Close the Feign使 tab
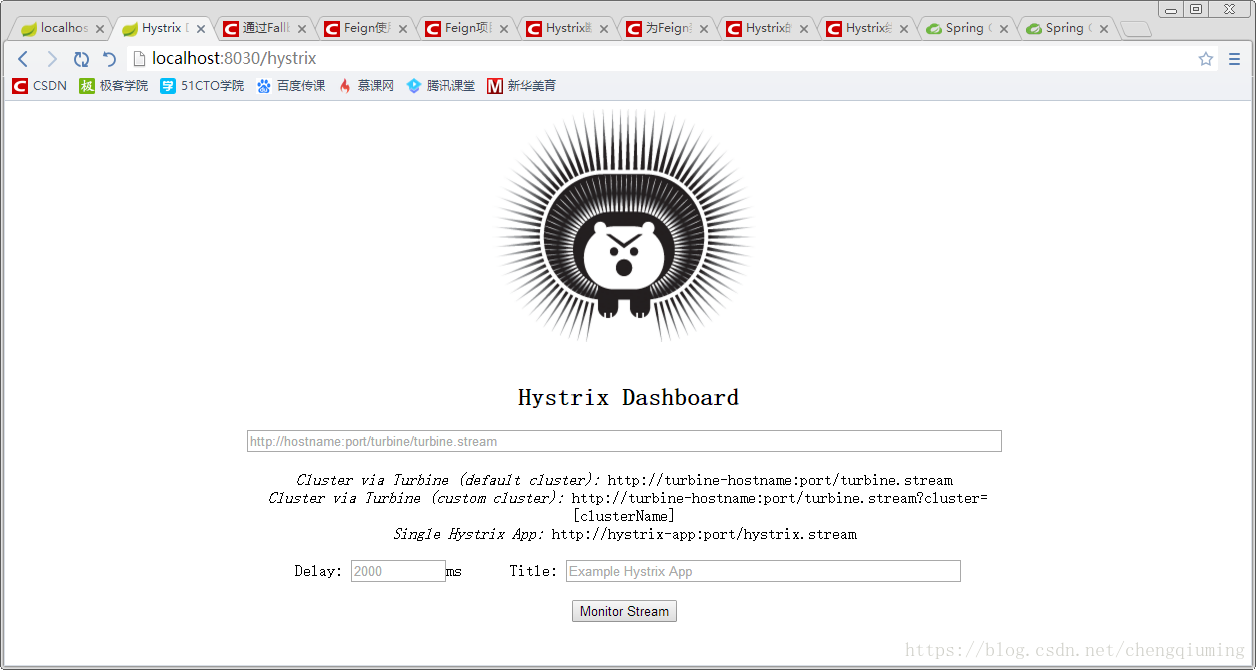The image size is (1256, 670). click(x=403, y=29)
